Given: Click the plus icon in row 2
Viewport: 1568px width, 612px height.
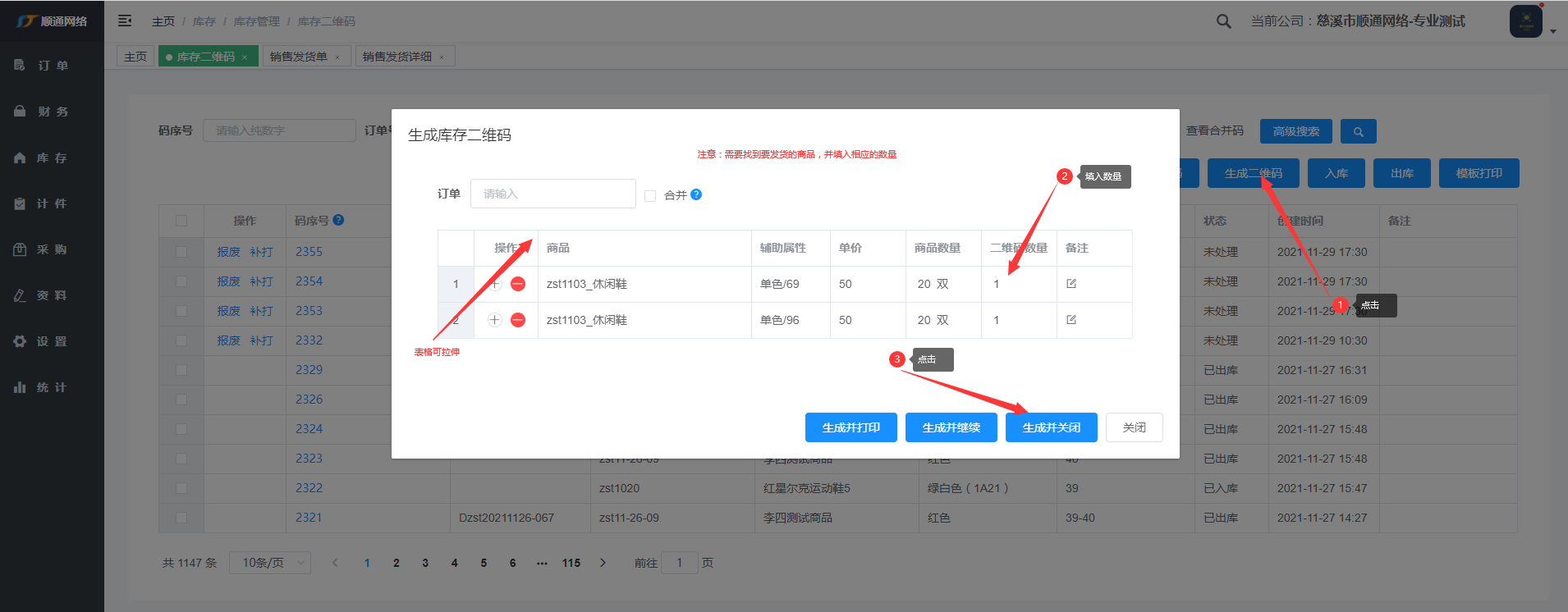Looking at the screenshot, I should click(x=495, y=320).
